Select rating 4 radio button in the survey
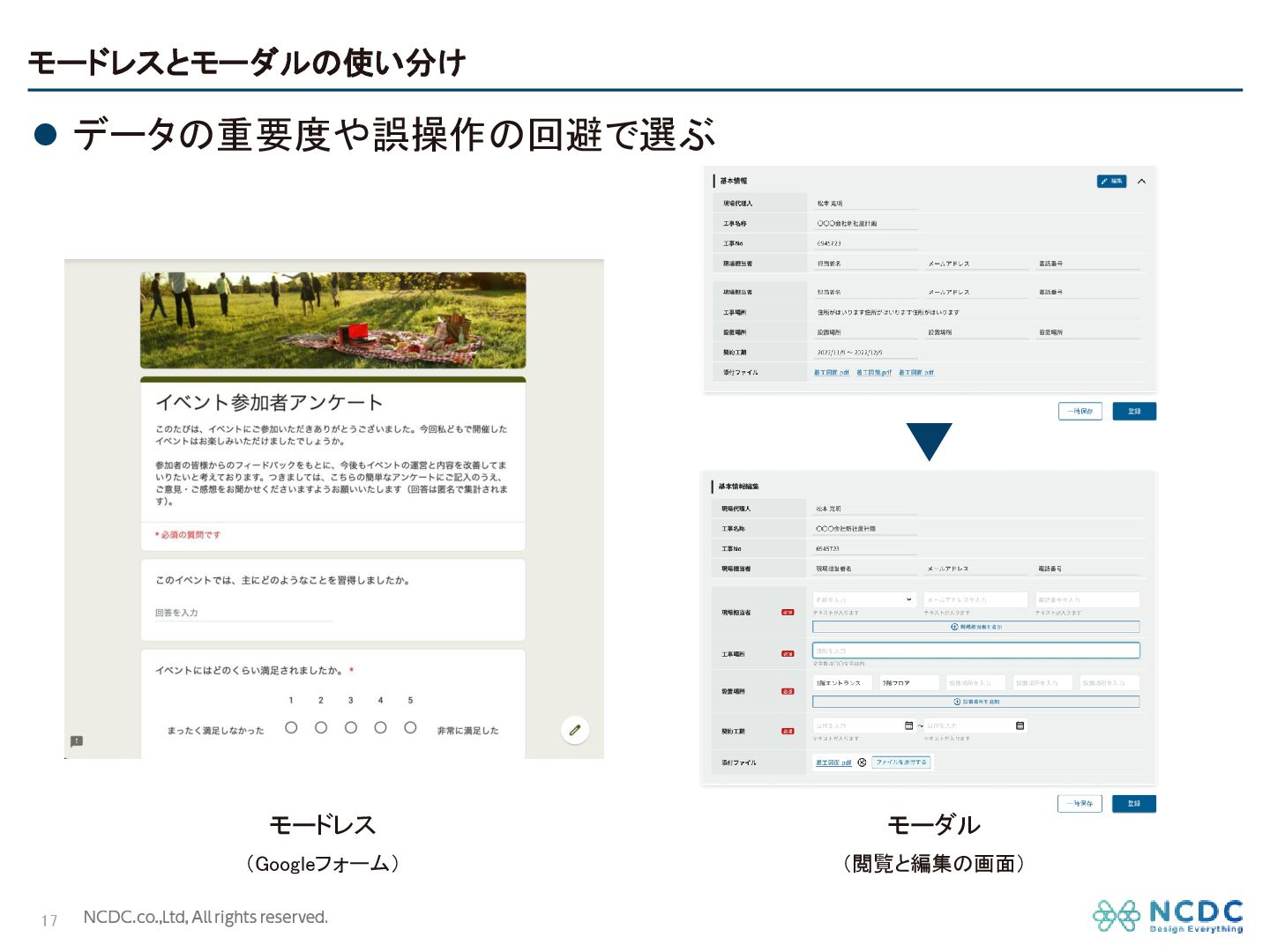 [380, 727]
